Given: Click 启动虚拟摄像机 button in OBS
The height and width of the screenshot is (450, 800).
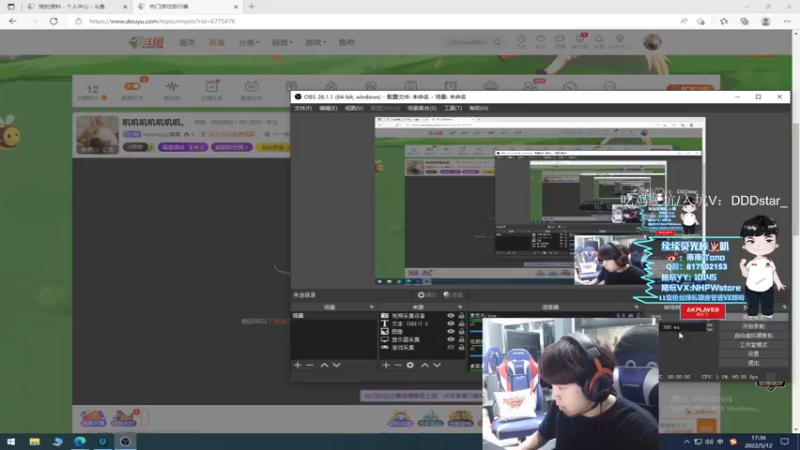Looking at the screenshot, I should 753,336.
